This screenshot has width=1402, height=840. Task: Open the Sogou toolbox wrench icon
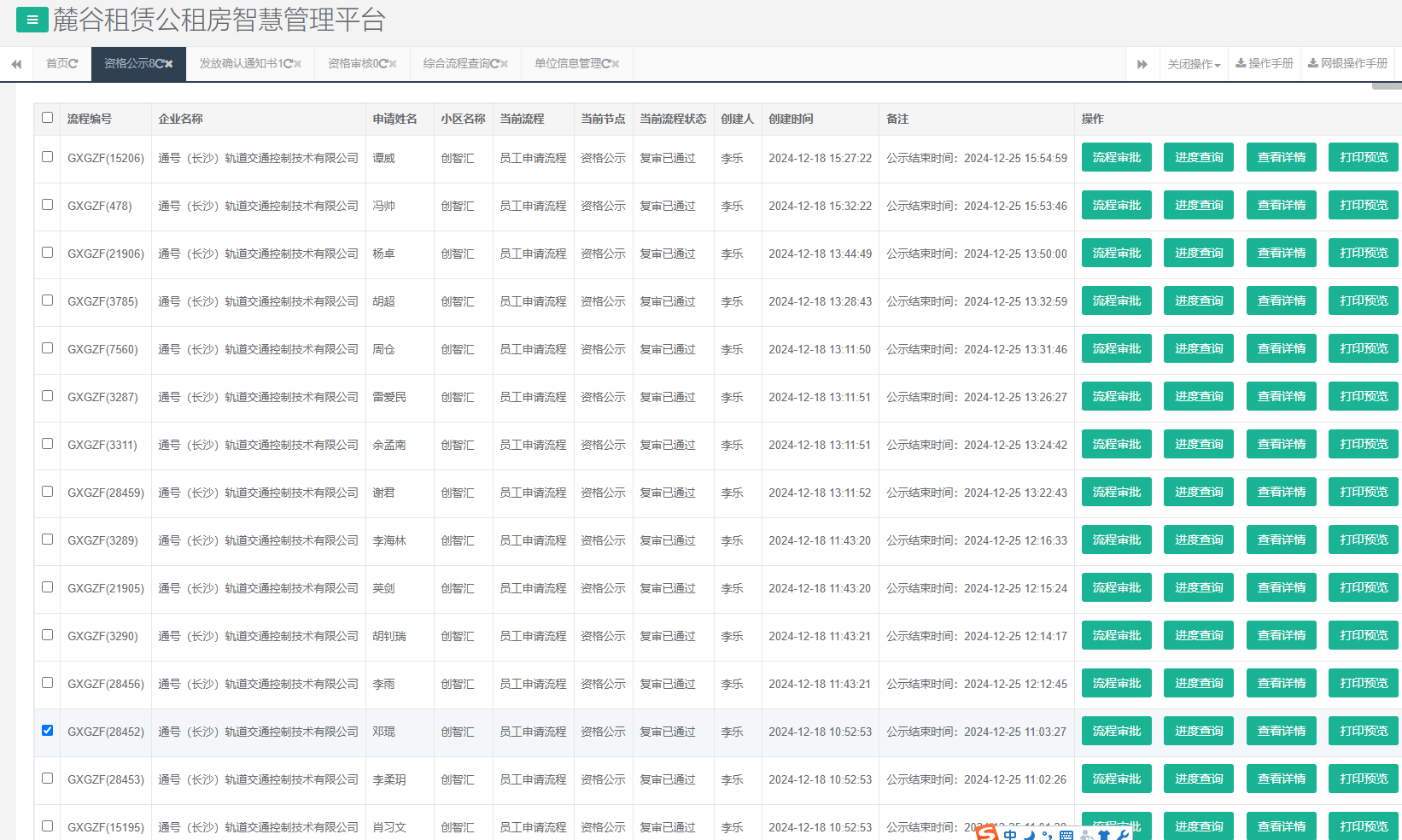point(1124,834)
